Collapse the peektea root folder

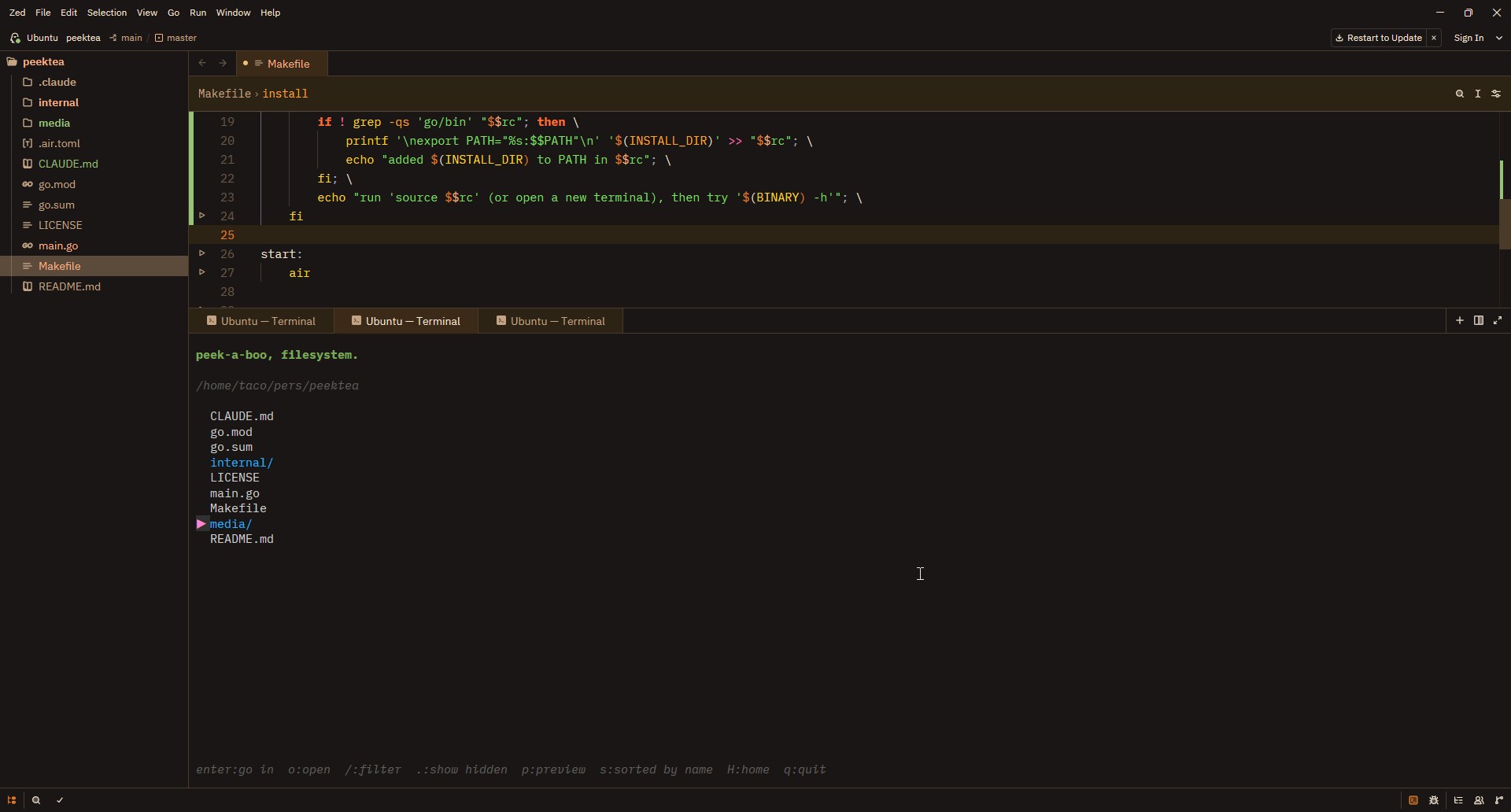pyautogui.click(x=94, y=61)
